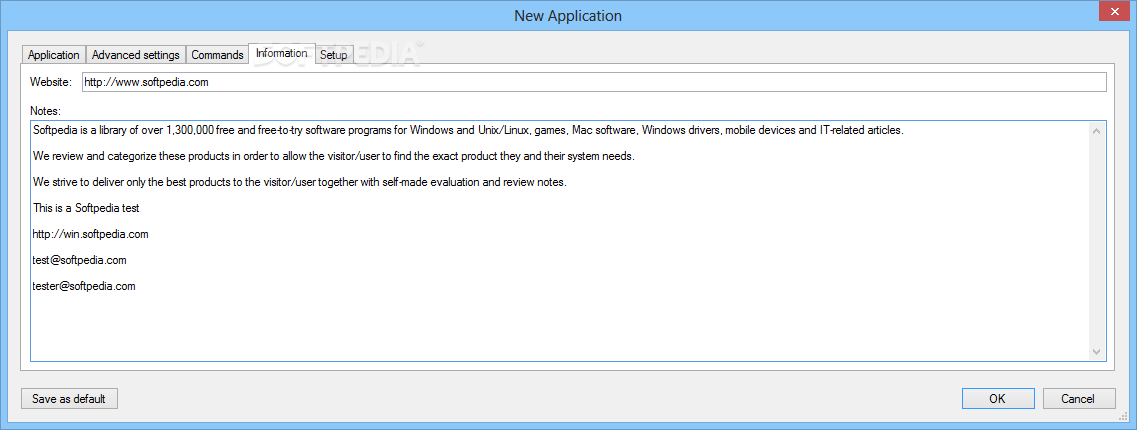Focus the Website input field

[594, 82]
